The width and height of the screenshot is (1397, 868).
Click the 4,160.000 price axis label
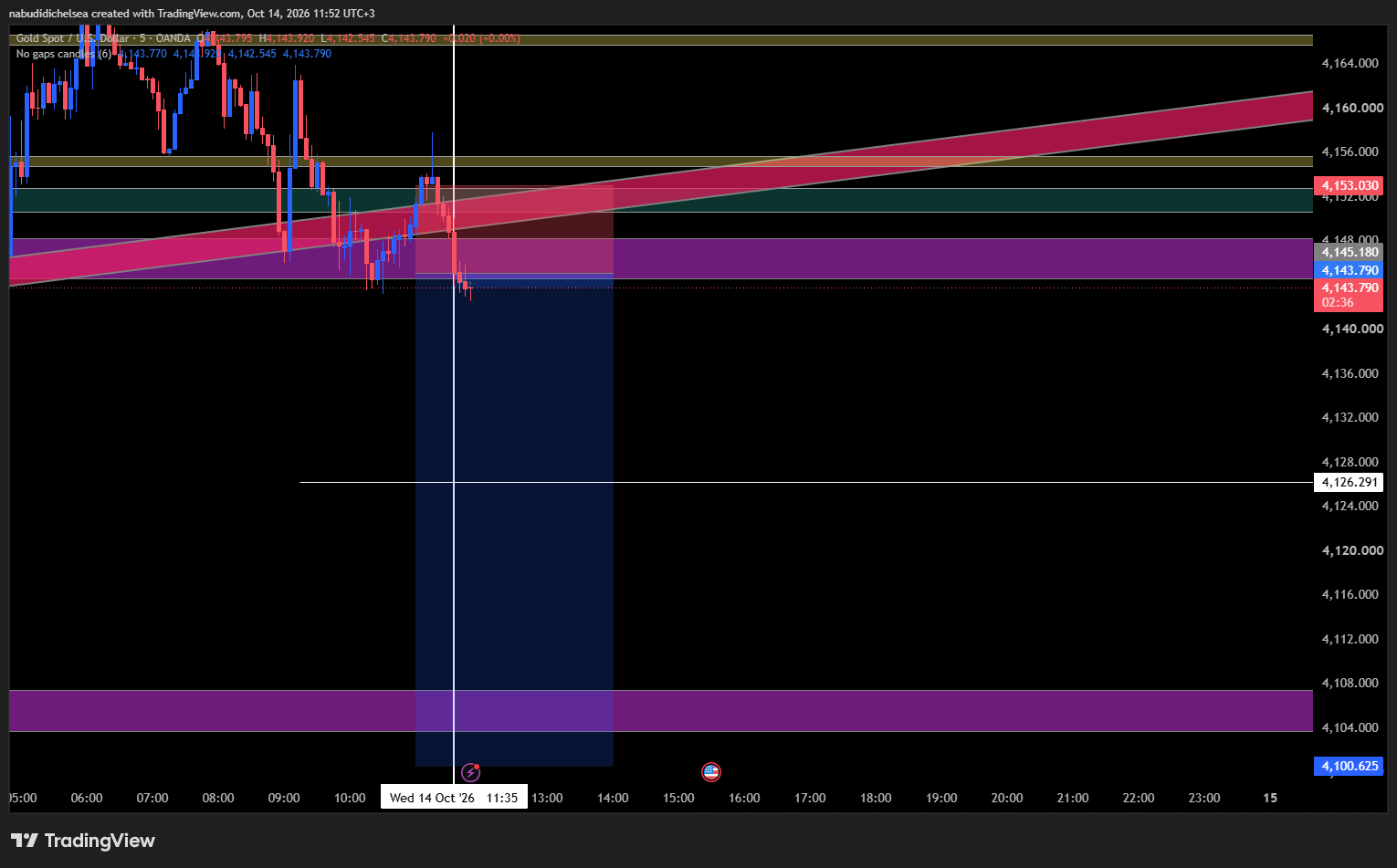tap(1352, 108)
